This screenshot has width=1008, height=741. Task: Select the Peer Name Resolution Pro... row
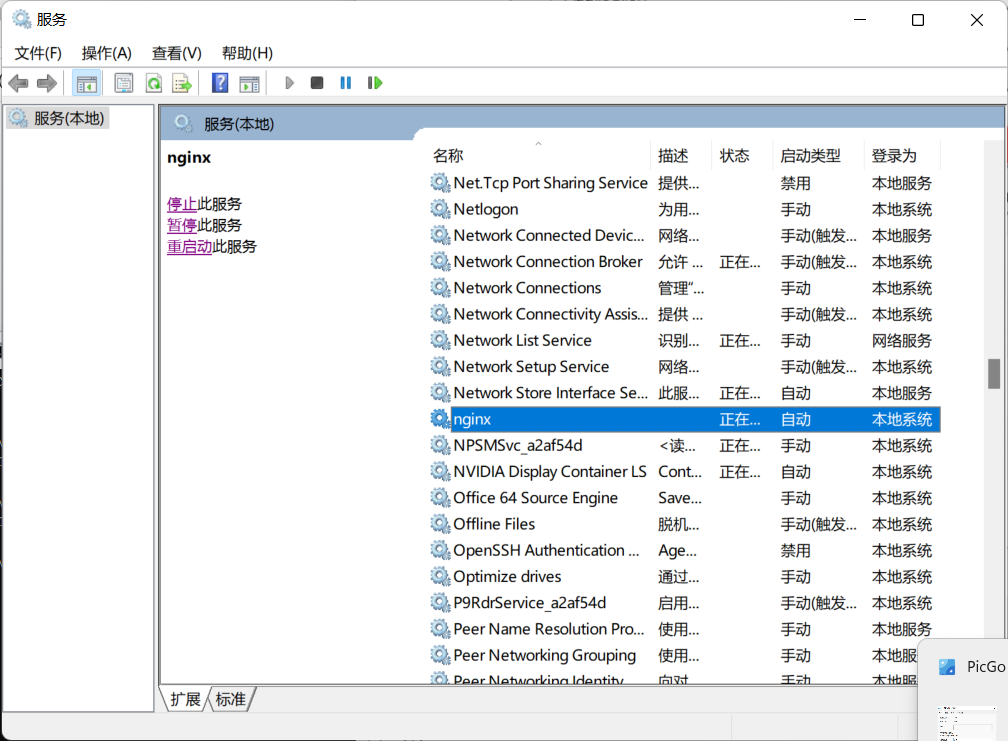(685, 629)
